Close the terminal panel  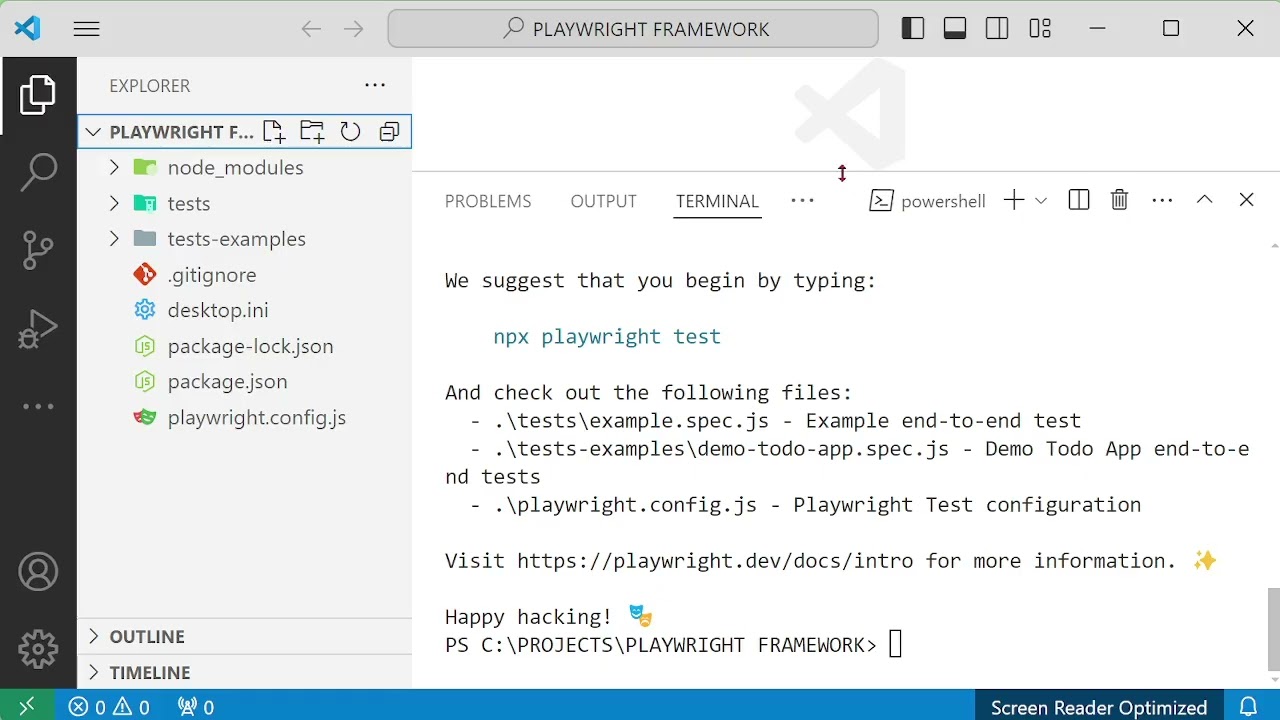[x=1246, y=200]
